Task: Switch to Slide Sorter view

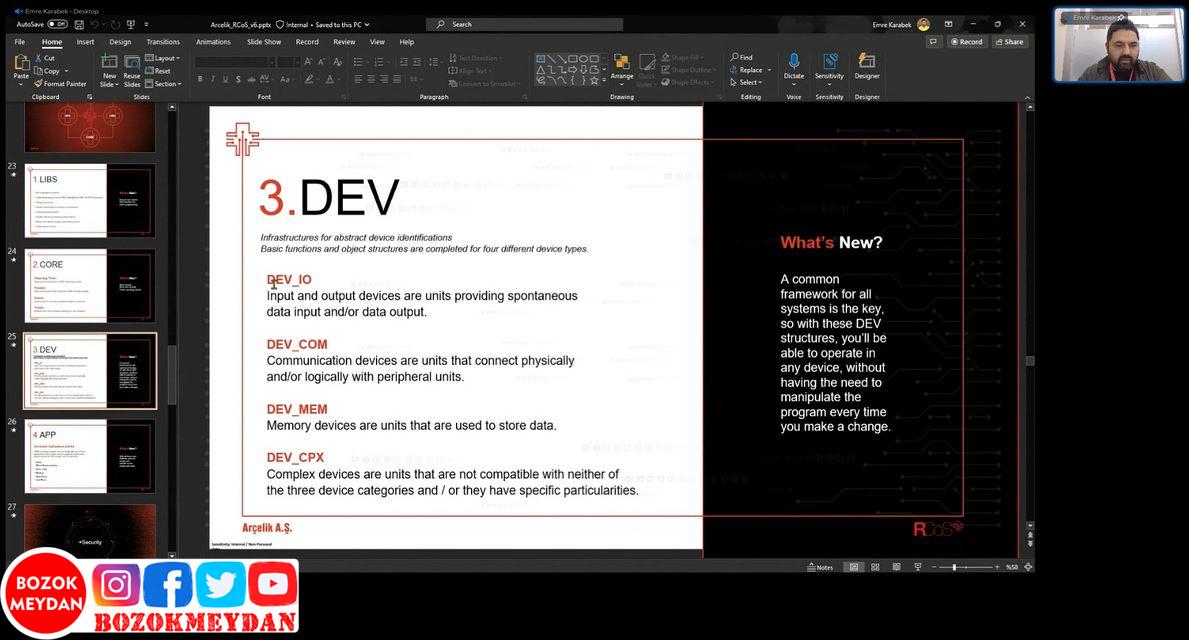Action: coord(875,567)
